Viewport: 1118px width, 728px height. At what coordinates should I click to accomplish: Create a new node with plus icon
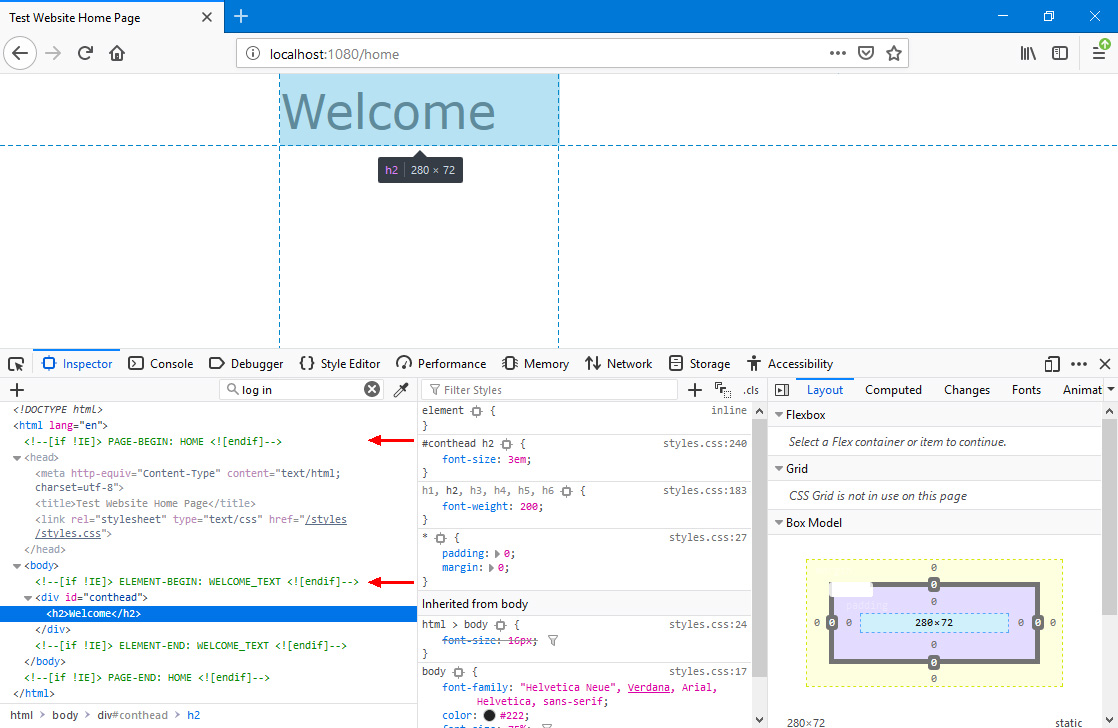click(x=17, y=390)
